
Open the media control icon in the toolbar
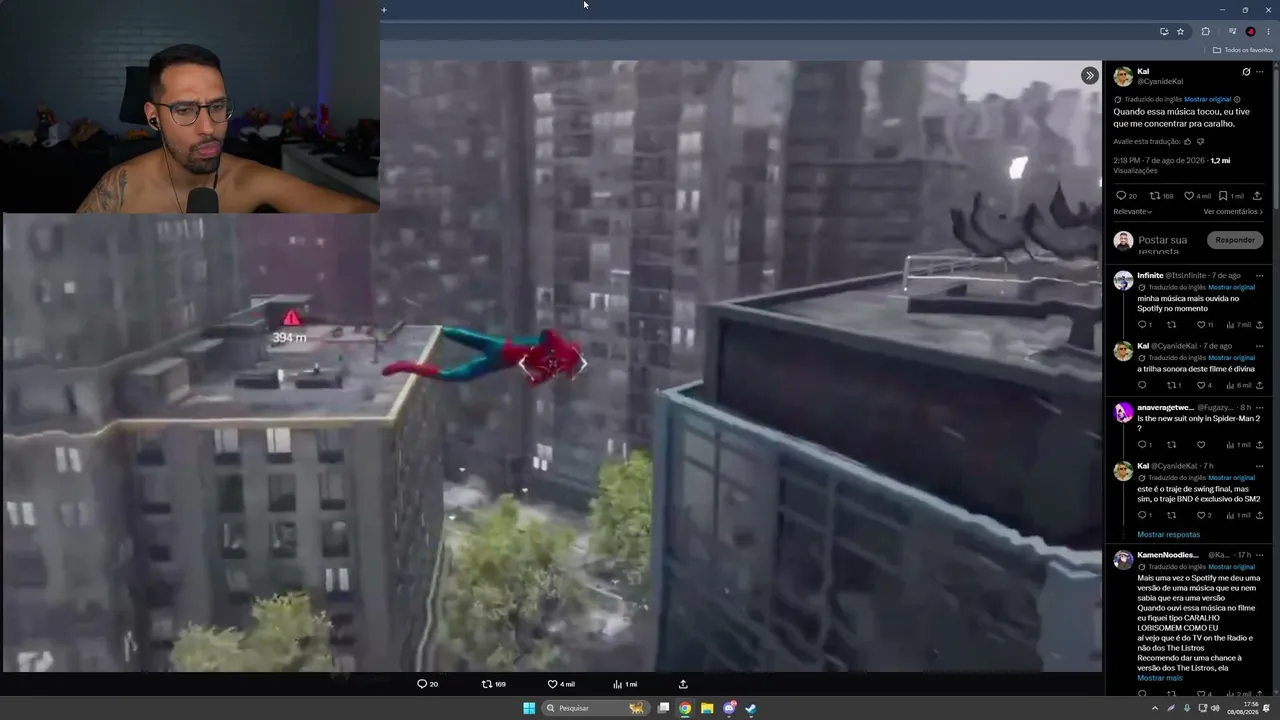point(1232,31)
